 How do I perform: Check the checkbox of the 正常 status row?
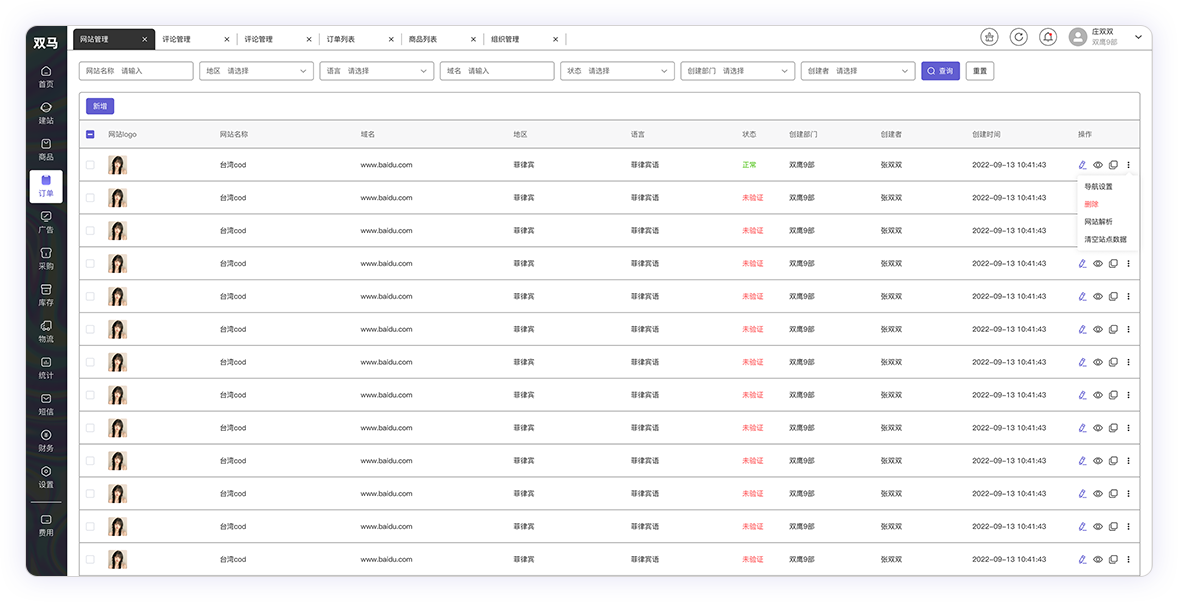pos(90,165)
